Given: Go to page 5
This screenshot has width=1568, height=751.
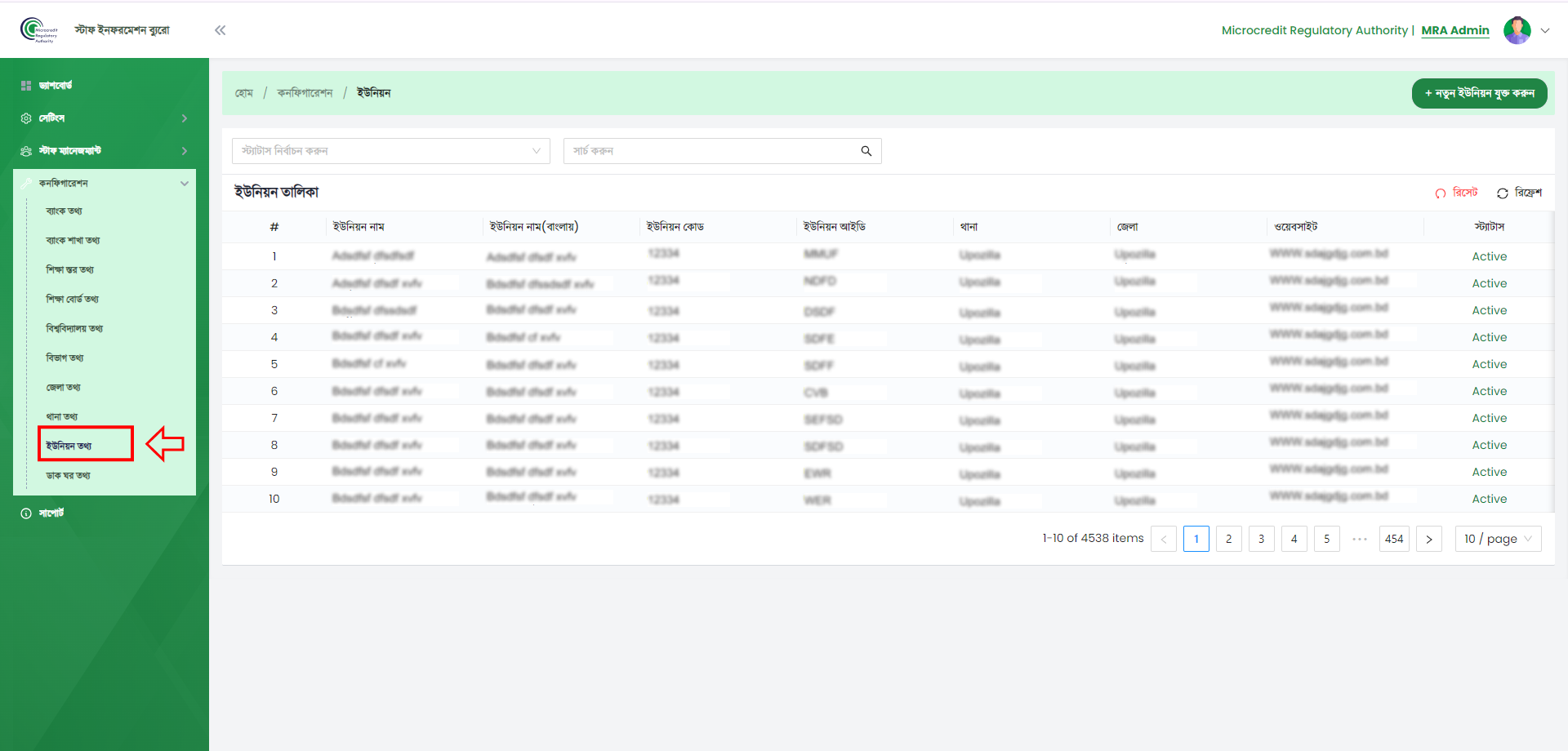Looking at the screenshot, I should click(x=1327, y=539).
